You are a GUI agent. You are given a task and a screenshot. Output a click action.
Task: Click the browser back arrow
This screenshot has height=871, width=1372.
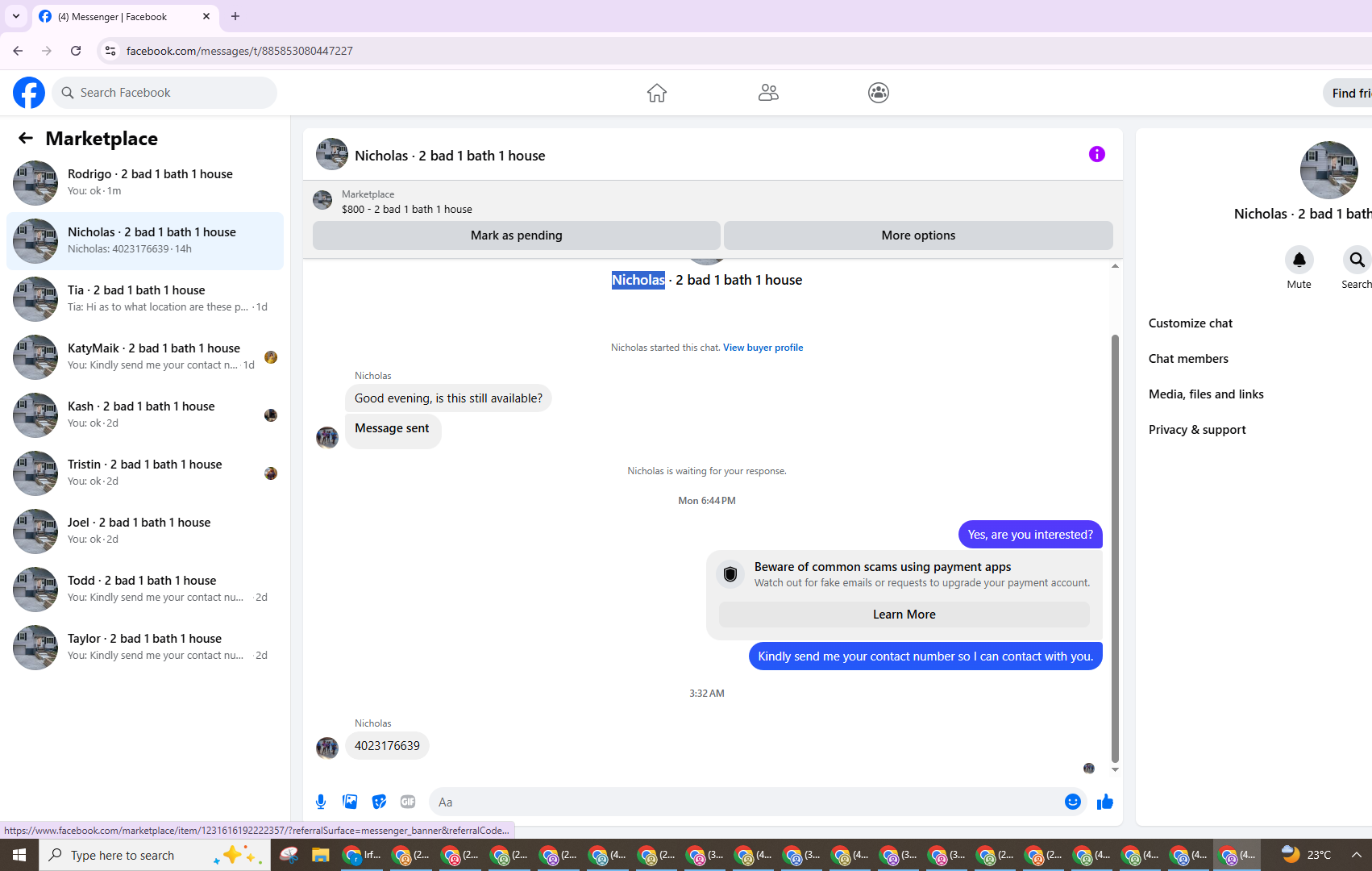(18, 51)
